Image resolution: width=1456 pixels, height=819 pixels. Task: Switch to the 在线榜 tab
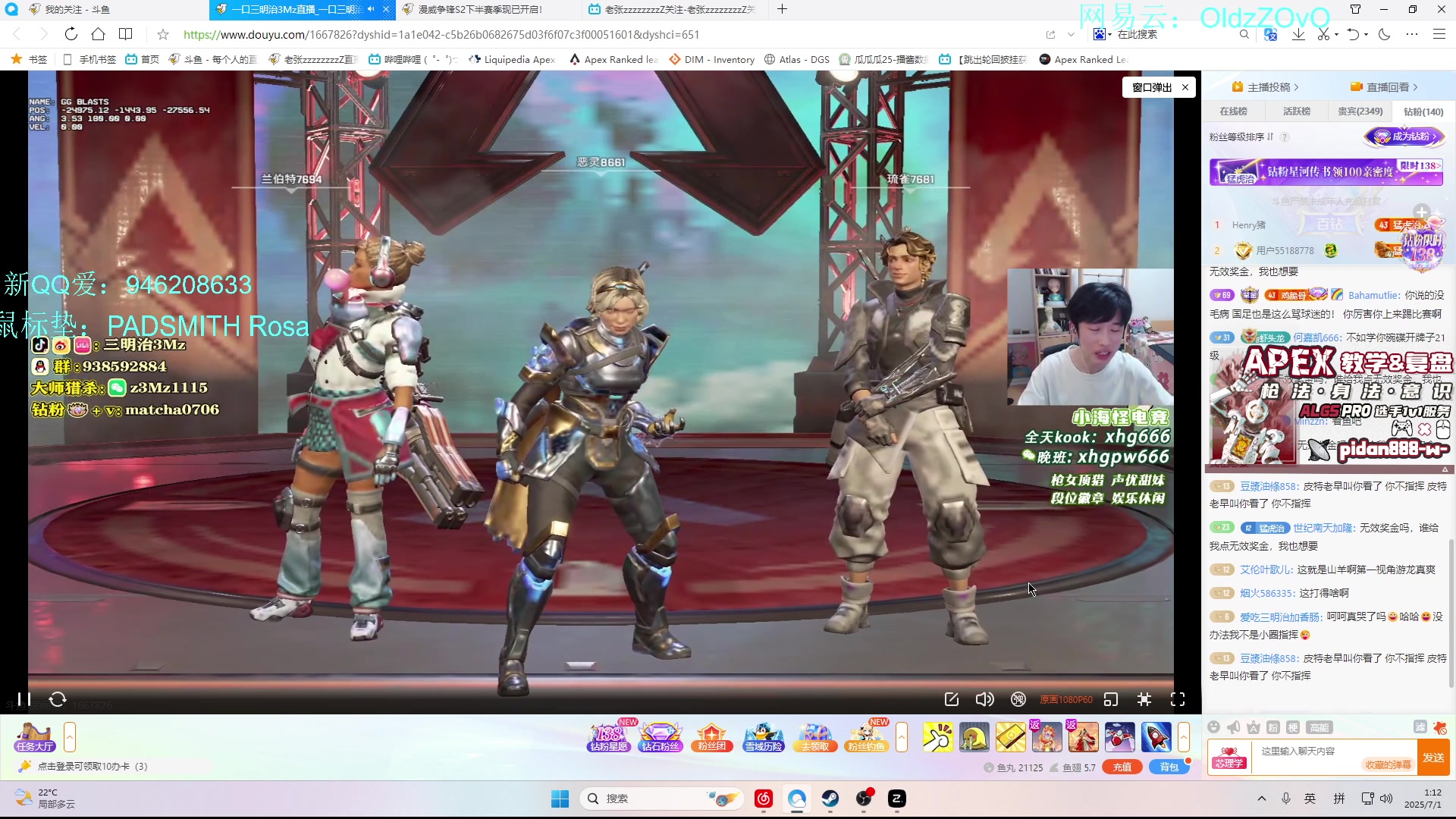[1233, 111]
